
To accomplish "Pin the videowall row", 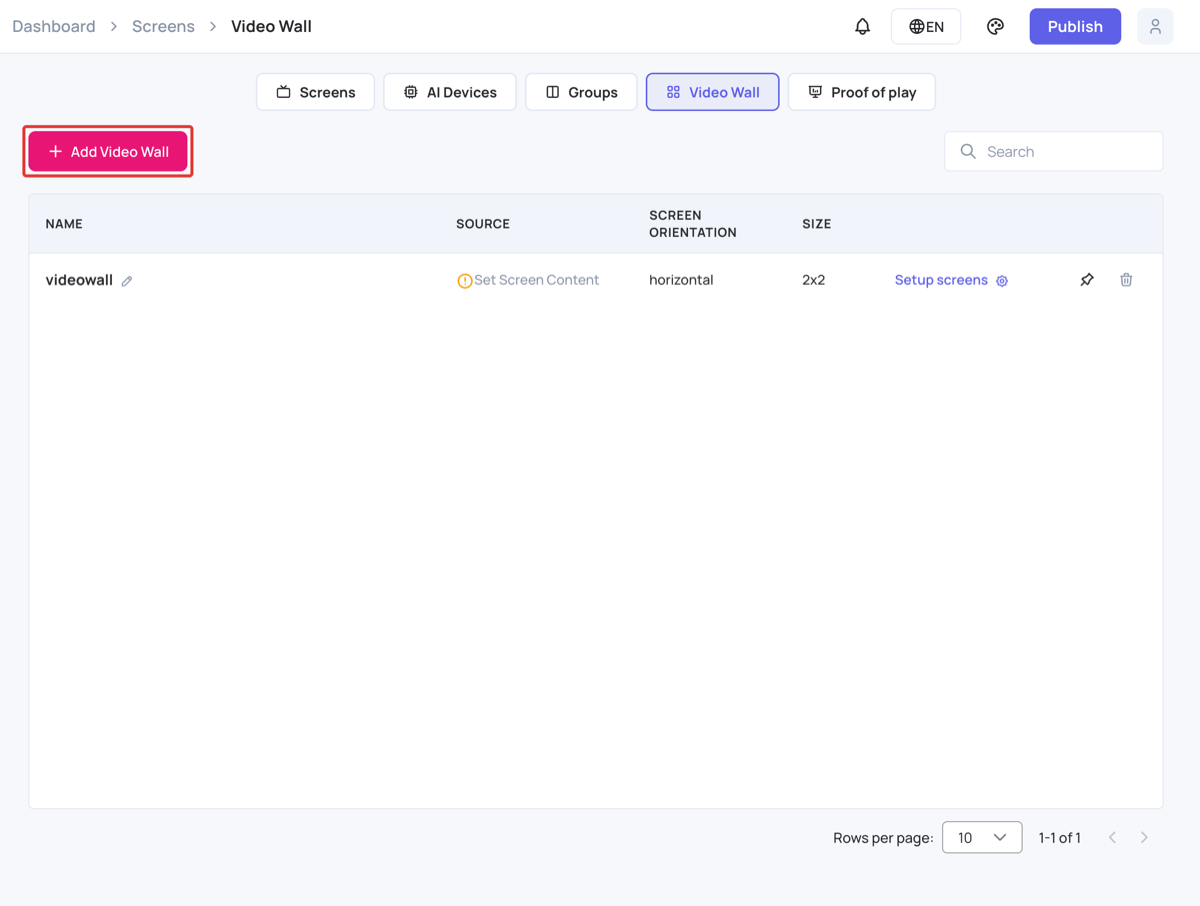I will coord(1087,280).
